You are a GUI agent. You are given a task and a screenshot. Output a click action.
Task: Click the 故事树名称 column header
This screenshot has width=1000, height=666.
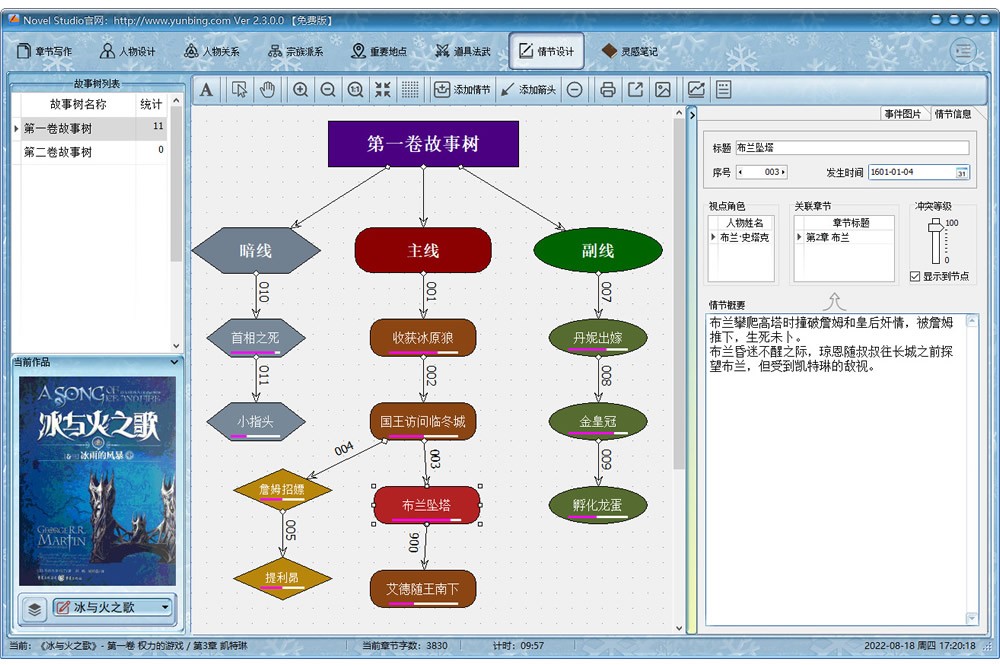coord(78,104)
